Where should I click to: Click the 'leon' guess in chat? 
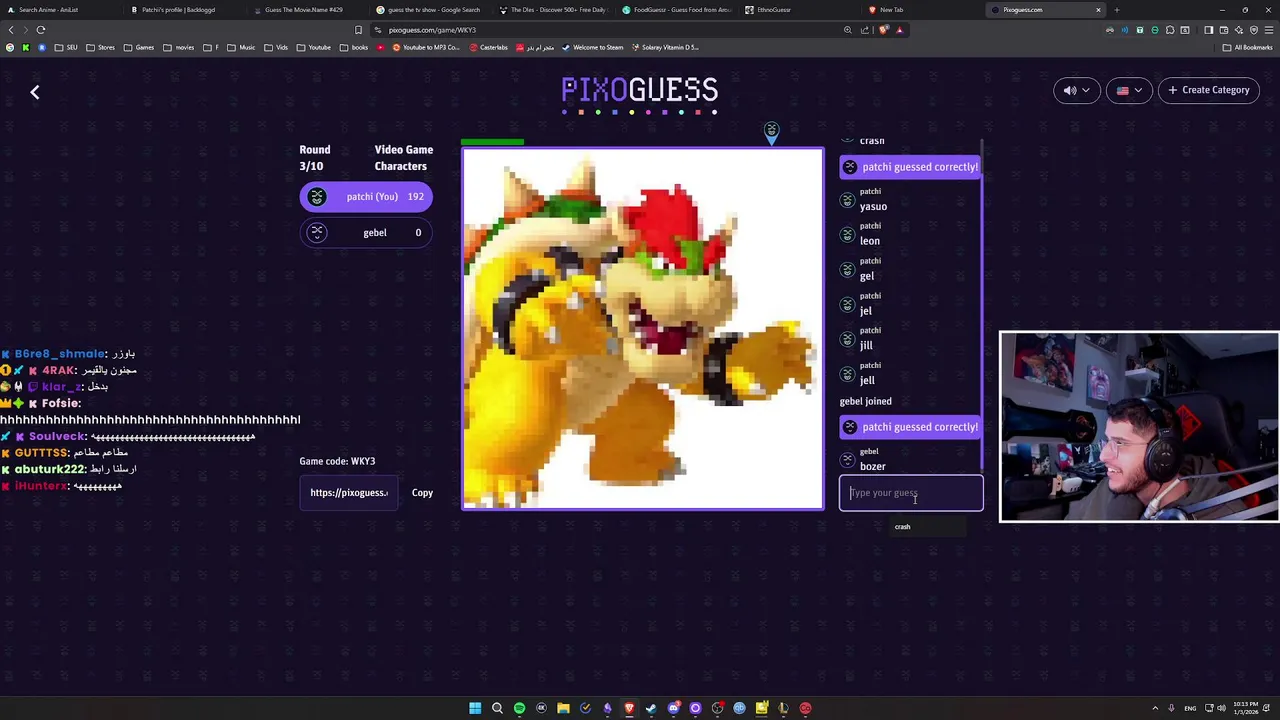870,241
